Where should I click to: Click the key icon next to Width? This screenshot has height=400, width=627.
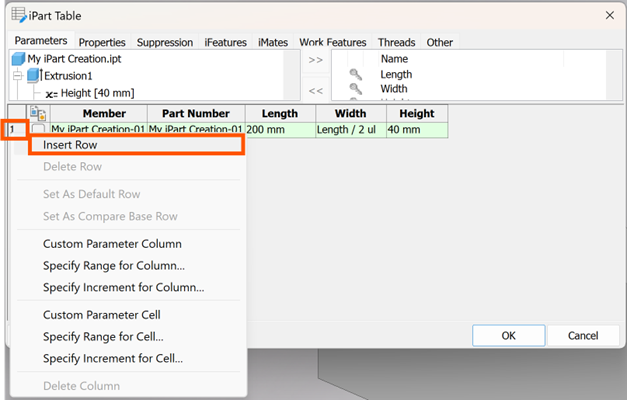354,90
